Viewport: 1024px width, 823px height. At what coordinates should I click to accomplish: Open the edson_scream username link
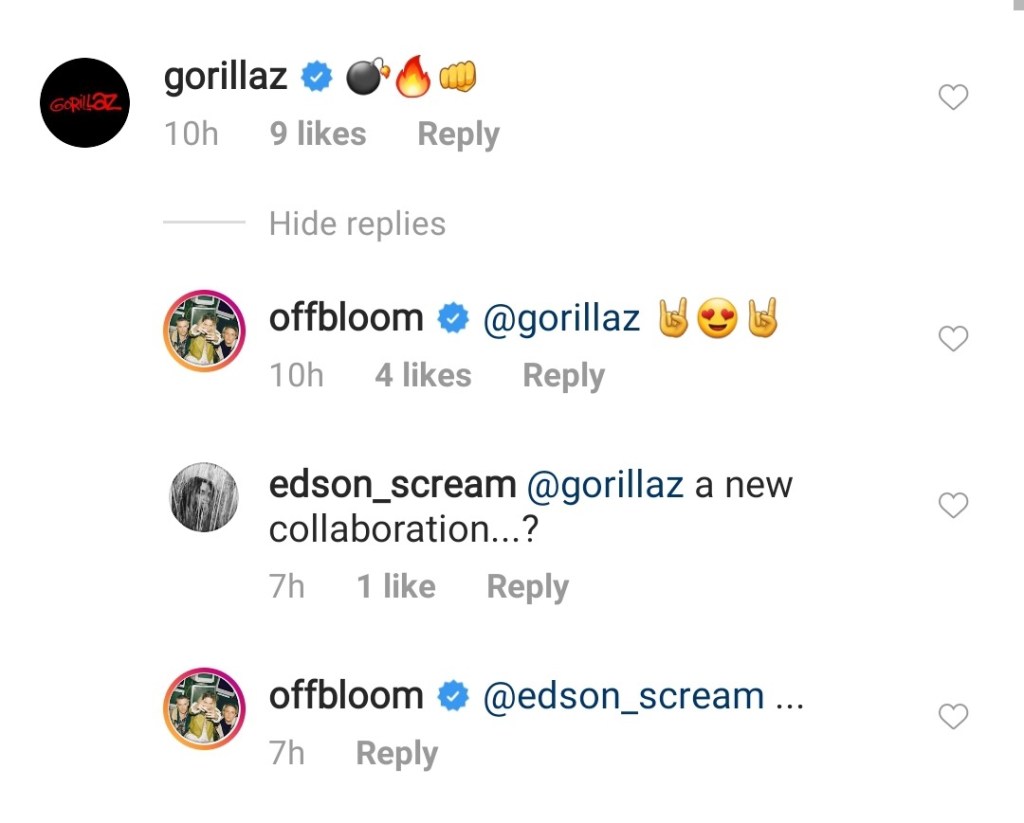click(392, 485)
